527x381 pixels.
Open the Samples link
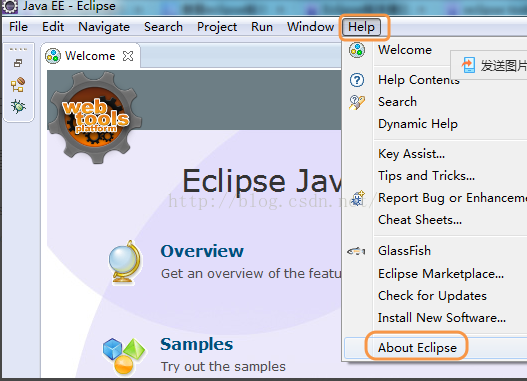(x=197, y=344)
